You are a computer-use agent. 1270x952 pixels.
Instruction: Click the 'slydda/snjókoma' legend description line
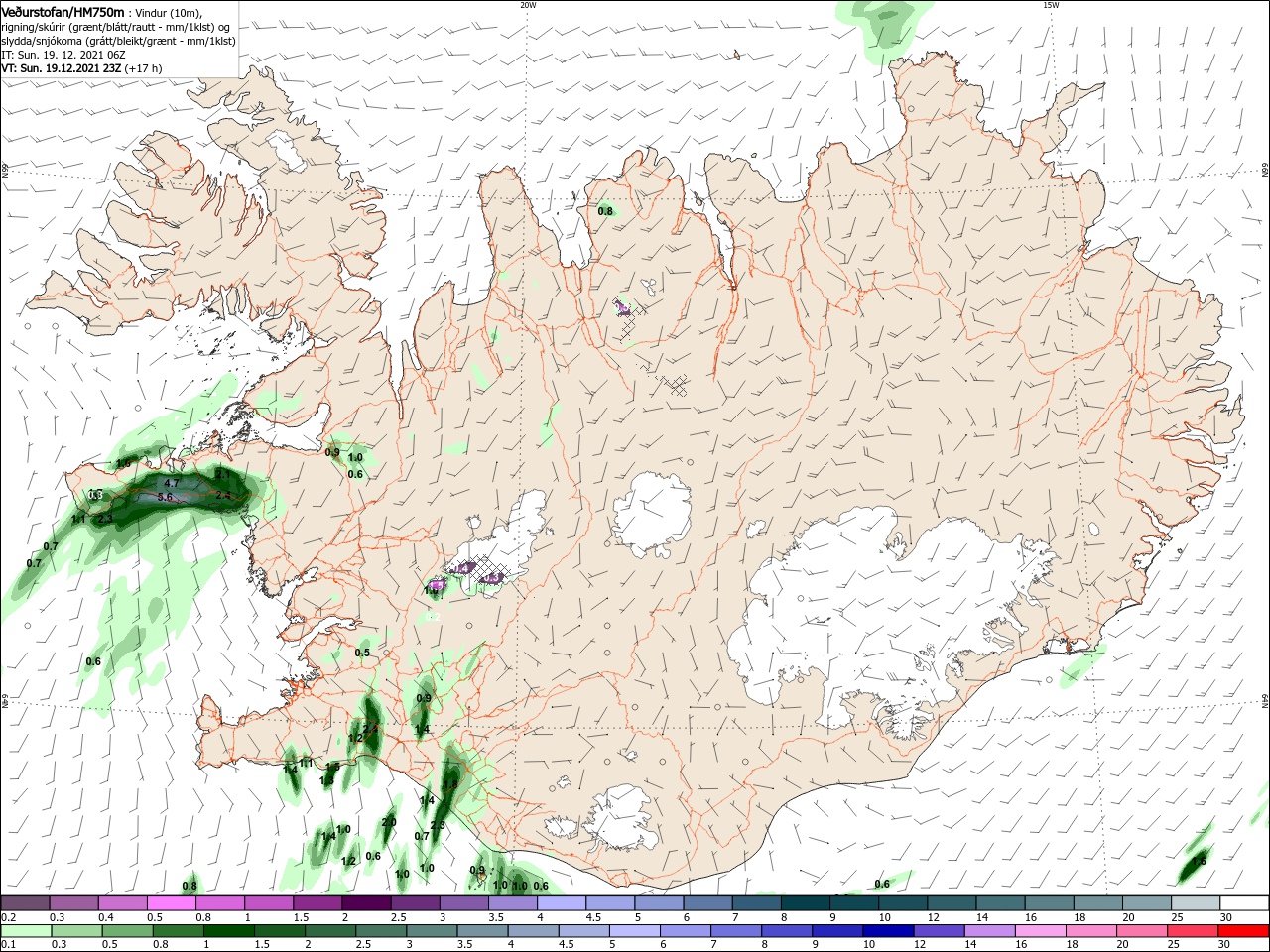118,41
